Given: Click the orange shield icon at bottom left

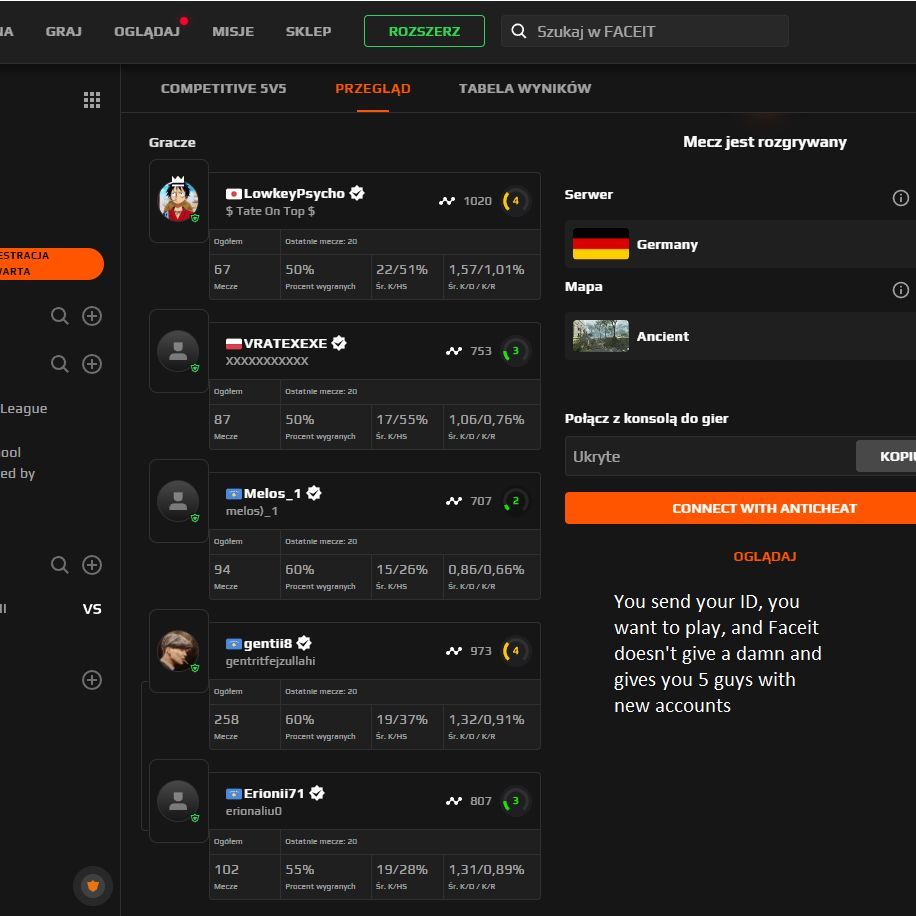Looking at the screenshot, I should click(x=93, y=885).
